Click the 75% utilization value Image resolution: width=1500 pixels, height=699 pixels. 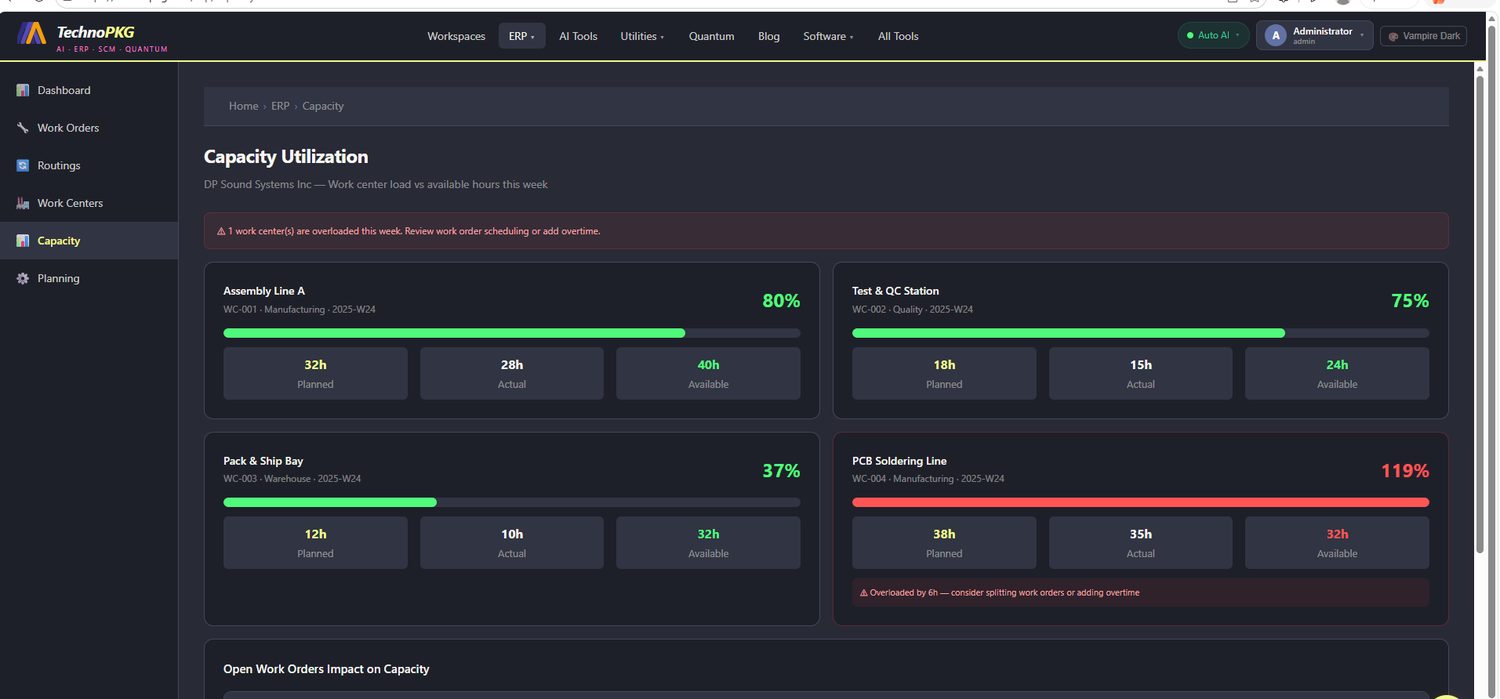pos(1410,301)
